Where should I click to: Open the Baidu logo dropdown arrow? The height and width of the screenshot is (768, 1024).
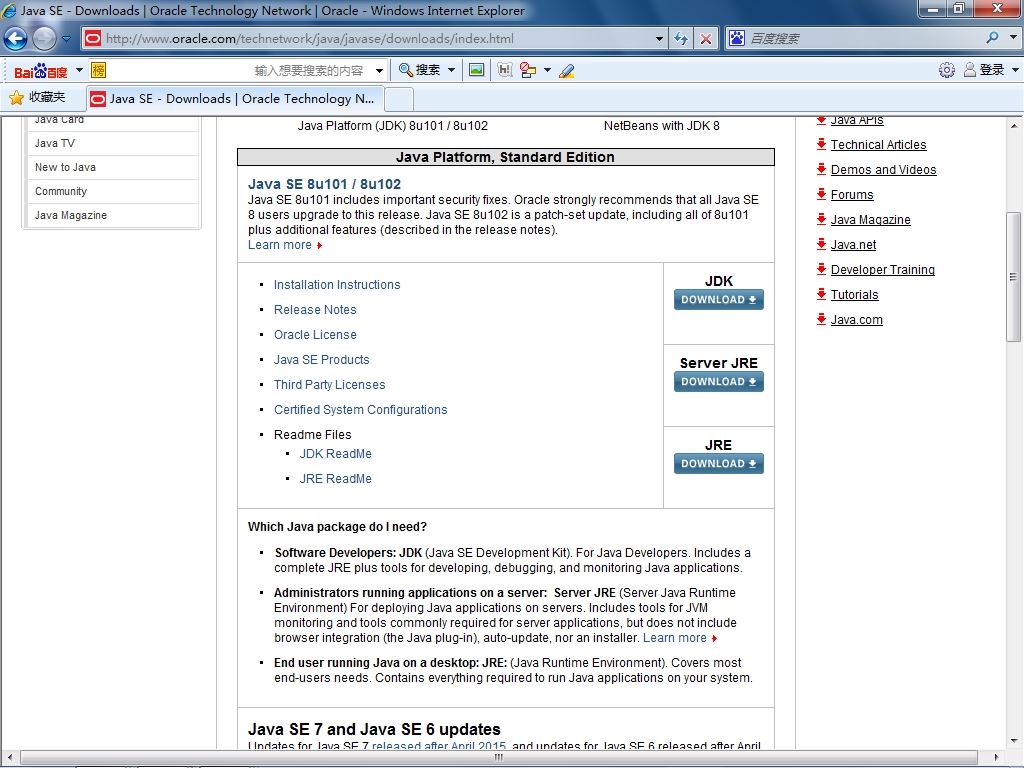tap(79, 70)
